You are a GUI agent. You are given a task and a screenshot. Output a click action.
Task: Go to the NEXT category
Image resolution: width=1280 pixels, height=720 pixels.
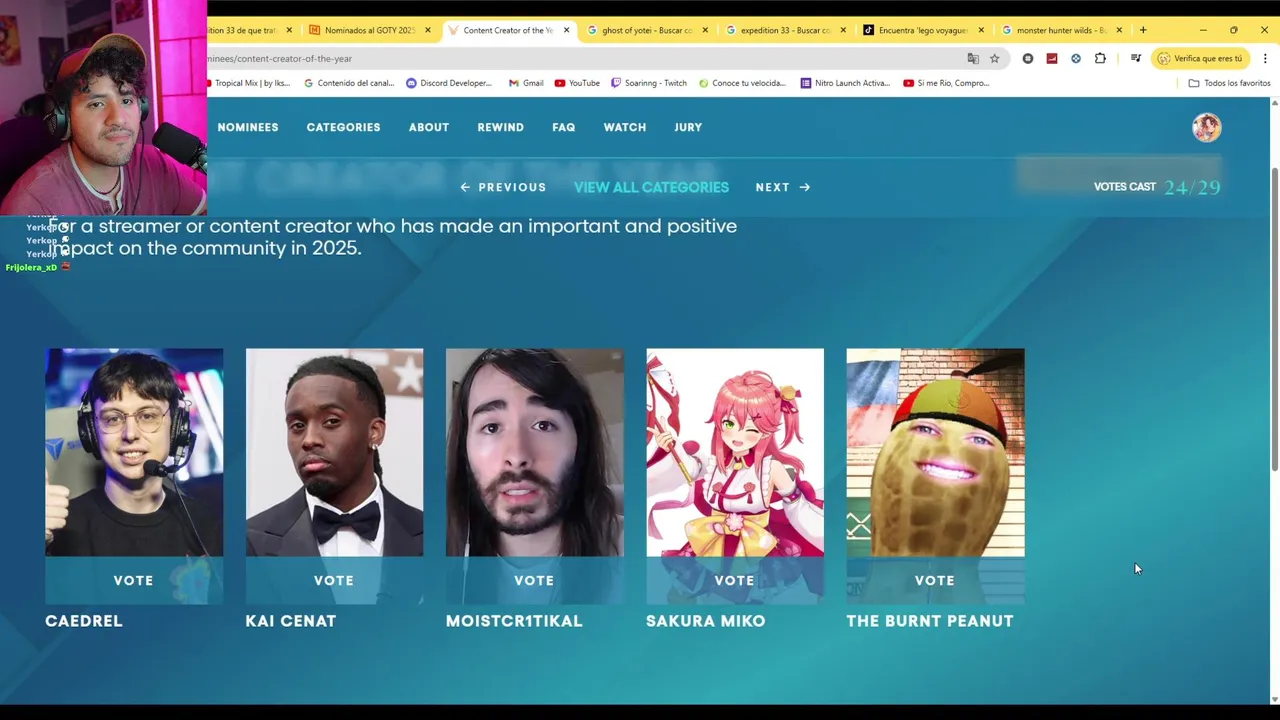[x=783, y=187]
